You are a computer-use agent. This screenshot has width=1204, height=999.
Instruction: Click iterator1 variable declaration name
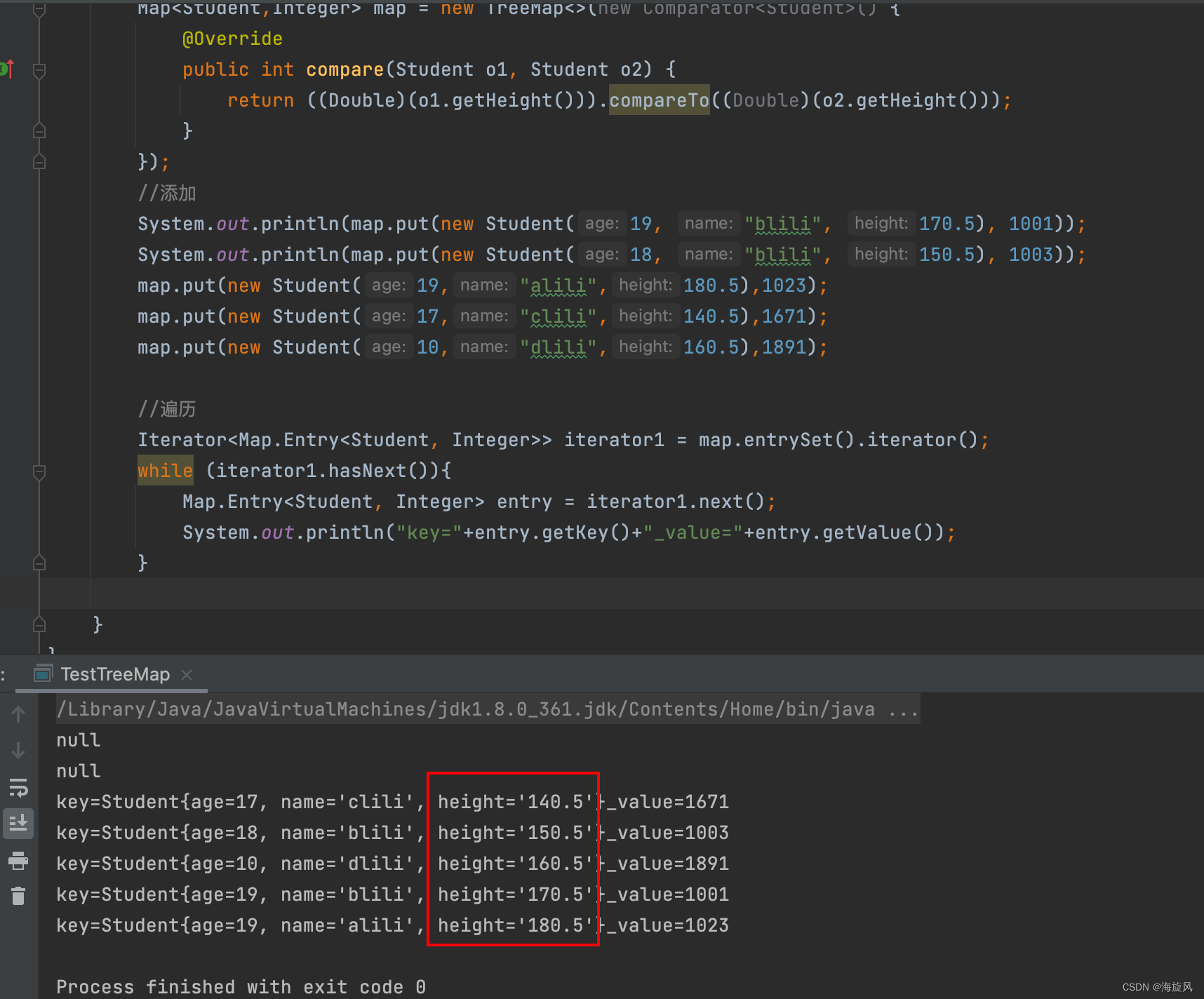tap(614, 440)
